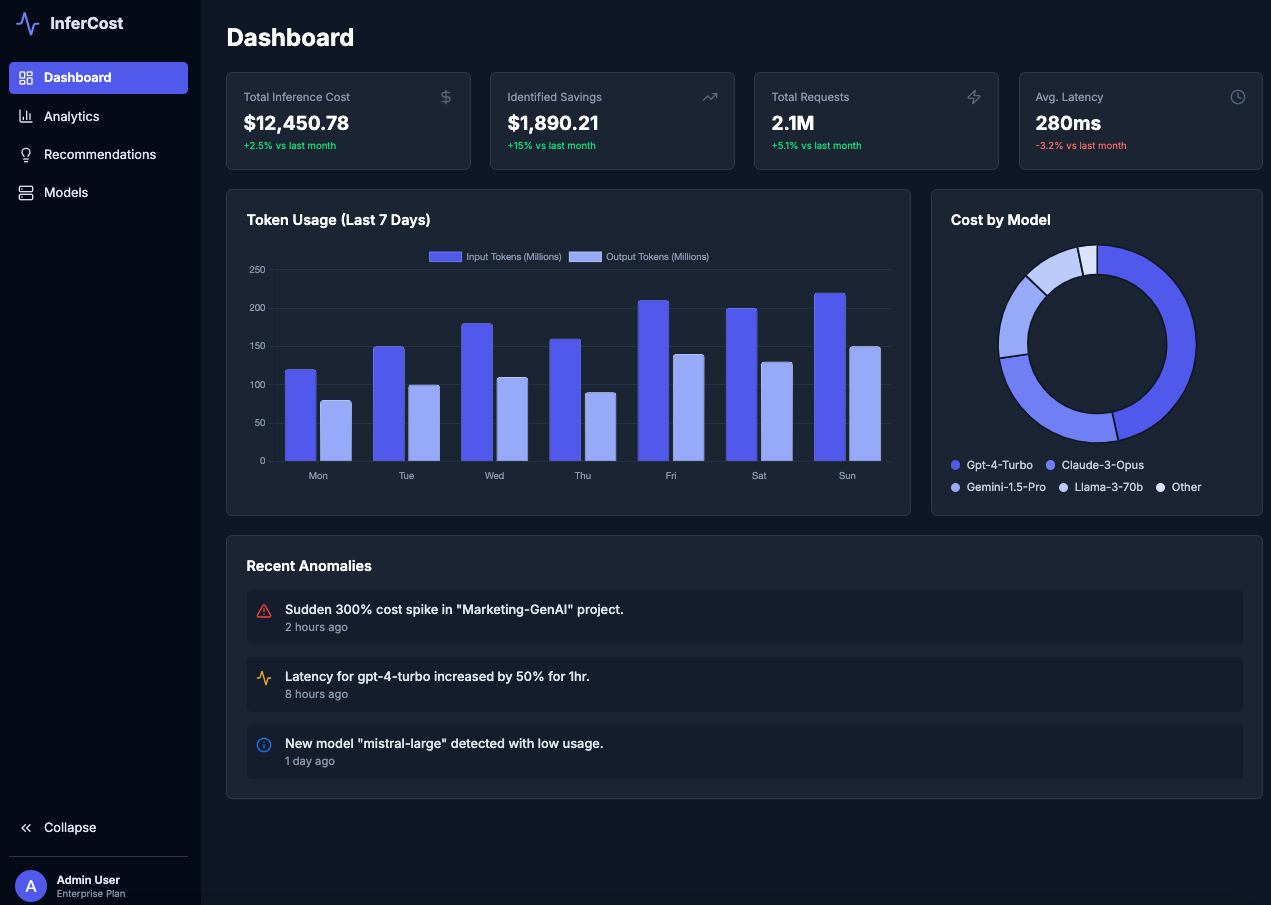Click the red alert triangle anomaly icon

pyautogui.click(x=263, y=610)
